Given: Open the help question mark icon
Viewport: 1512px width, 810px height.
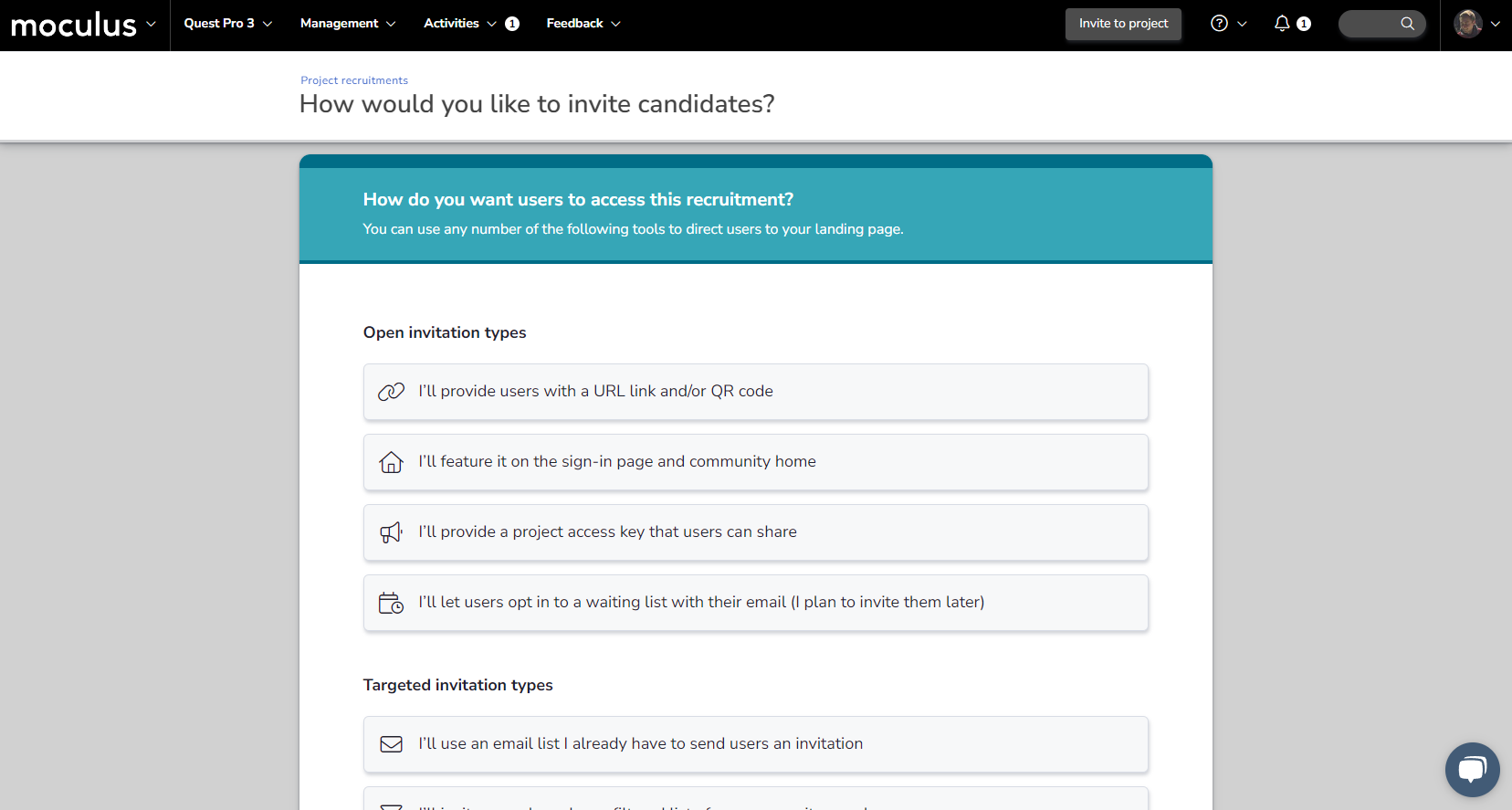Looking at the screenshot, I should (x=1219, y=24).
